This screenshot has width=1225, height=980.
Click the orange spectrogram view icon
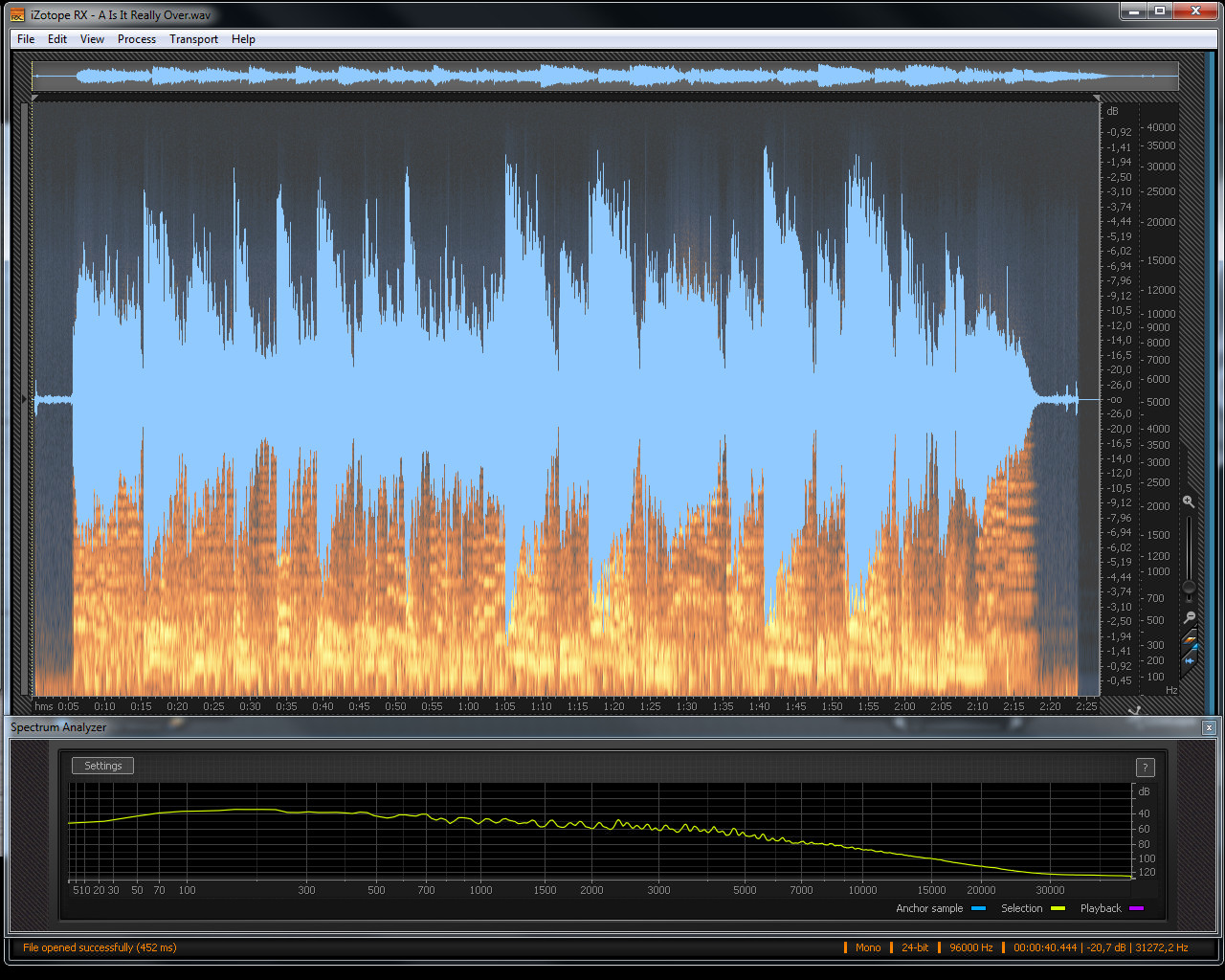point(1190,636)
